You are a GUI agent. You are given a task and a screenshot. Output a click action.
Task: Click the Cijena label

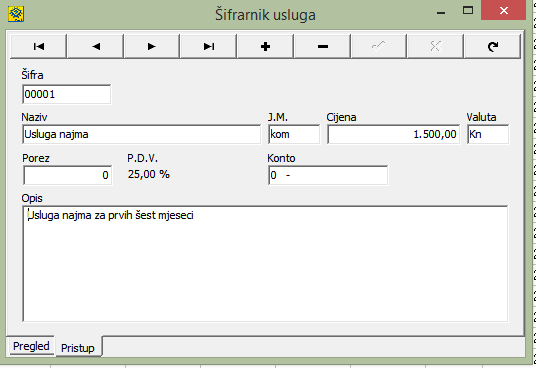341,117
